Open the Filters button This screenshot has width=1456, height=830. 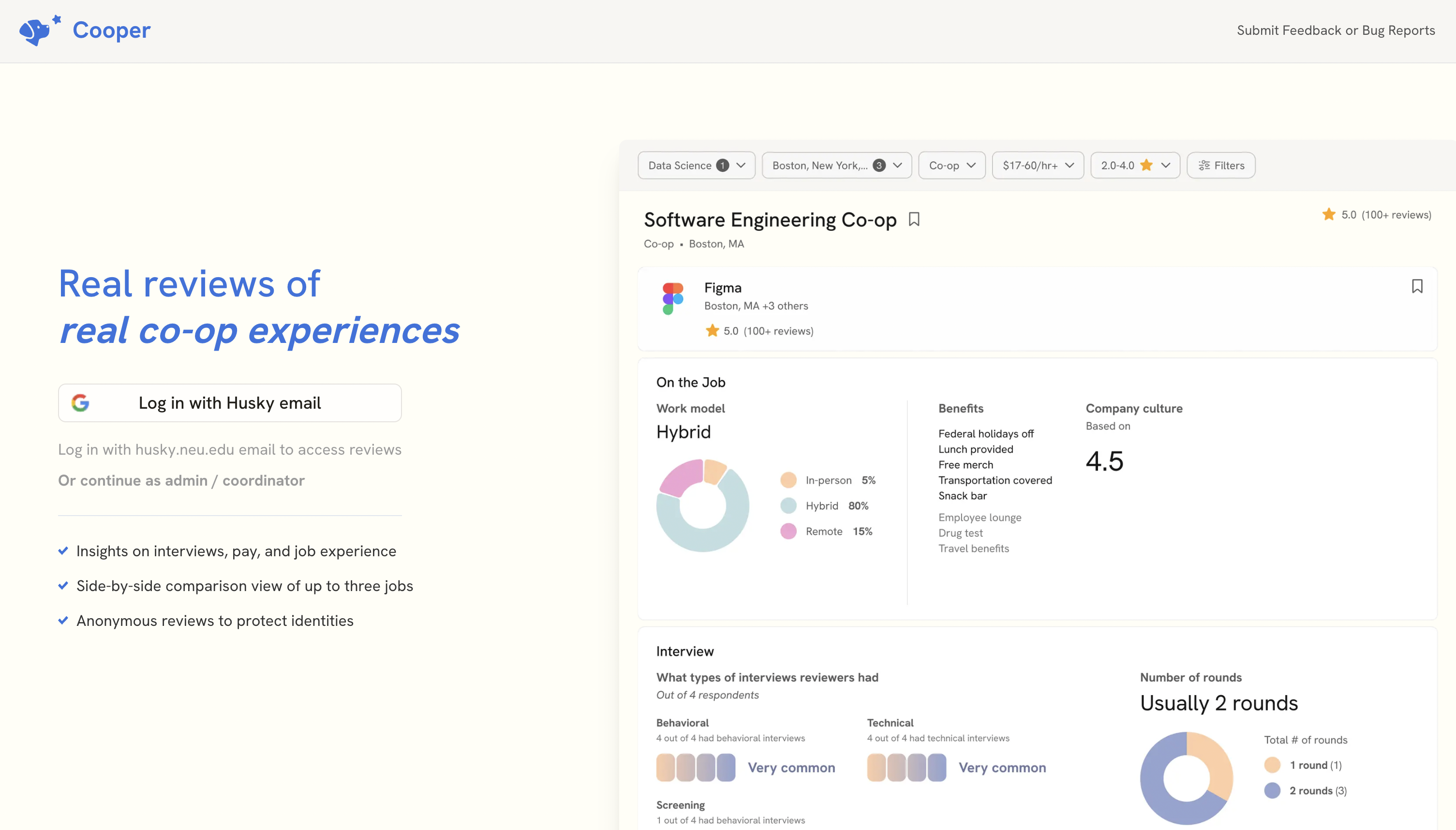click(1221, 165)
